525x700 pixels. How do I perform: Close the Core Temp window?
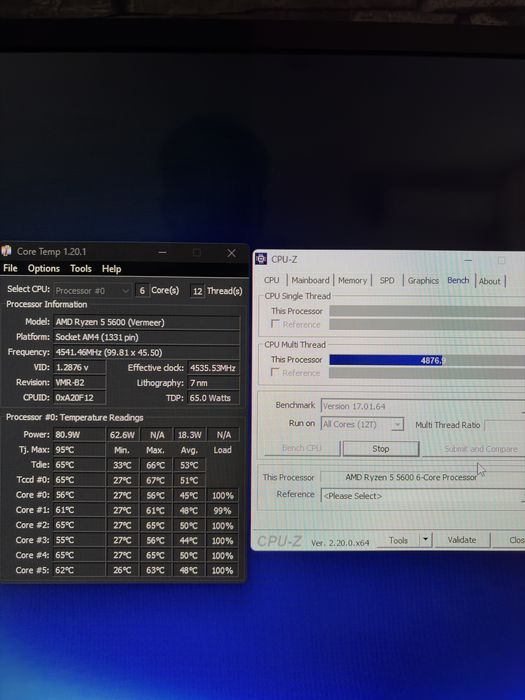(231, 253)
